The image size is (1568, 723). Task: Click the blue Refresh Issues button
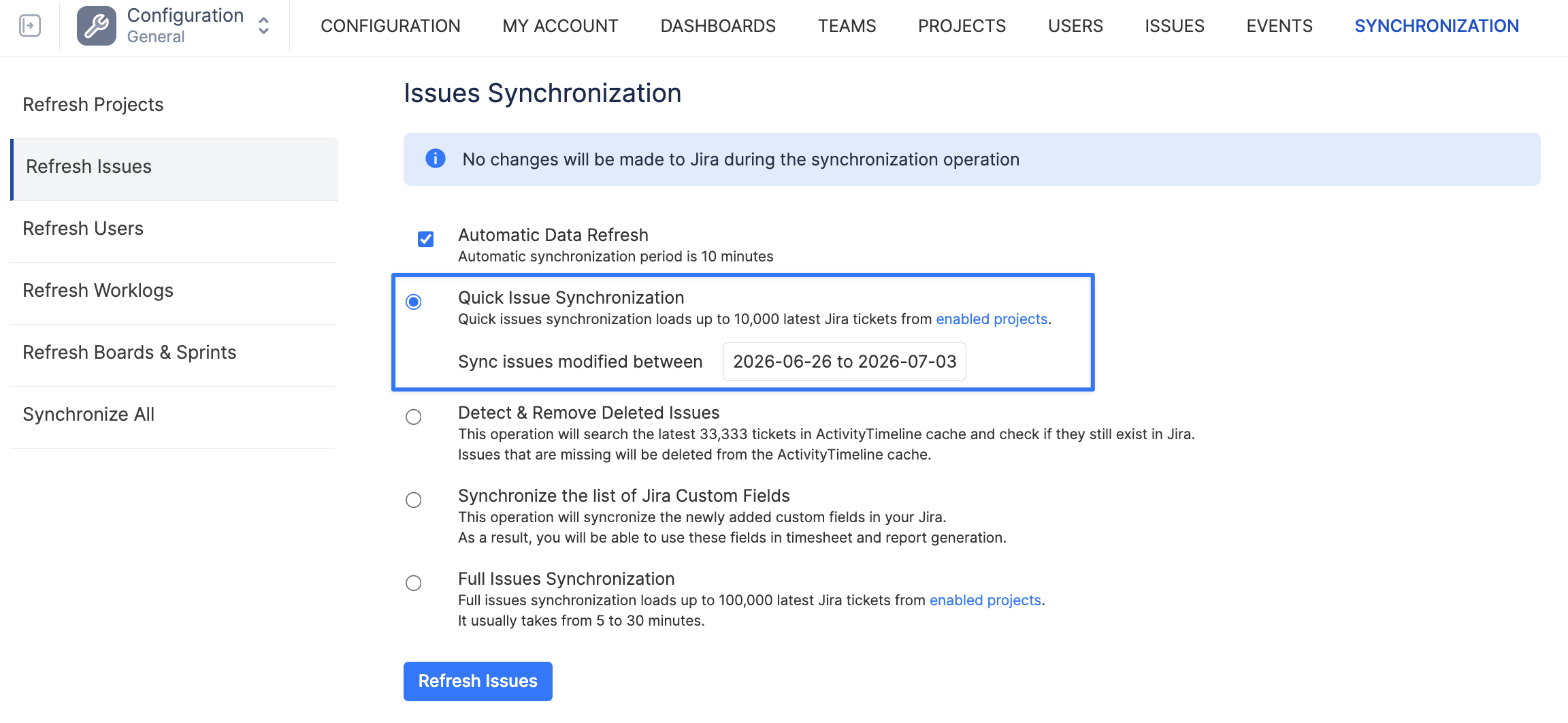coord(478,681)
